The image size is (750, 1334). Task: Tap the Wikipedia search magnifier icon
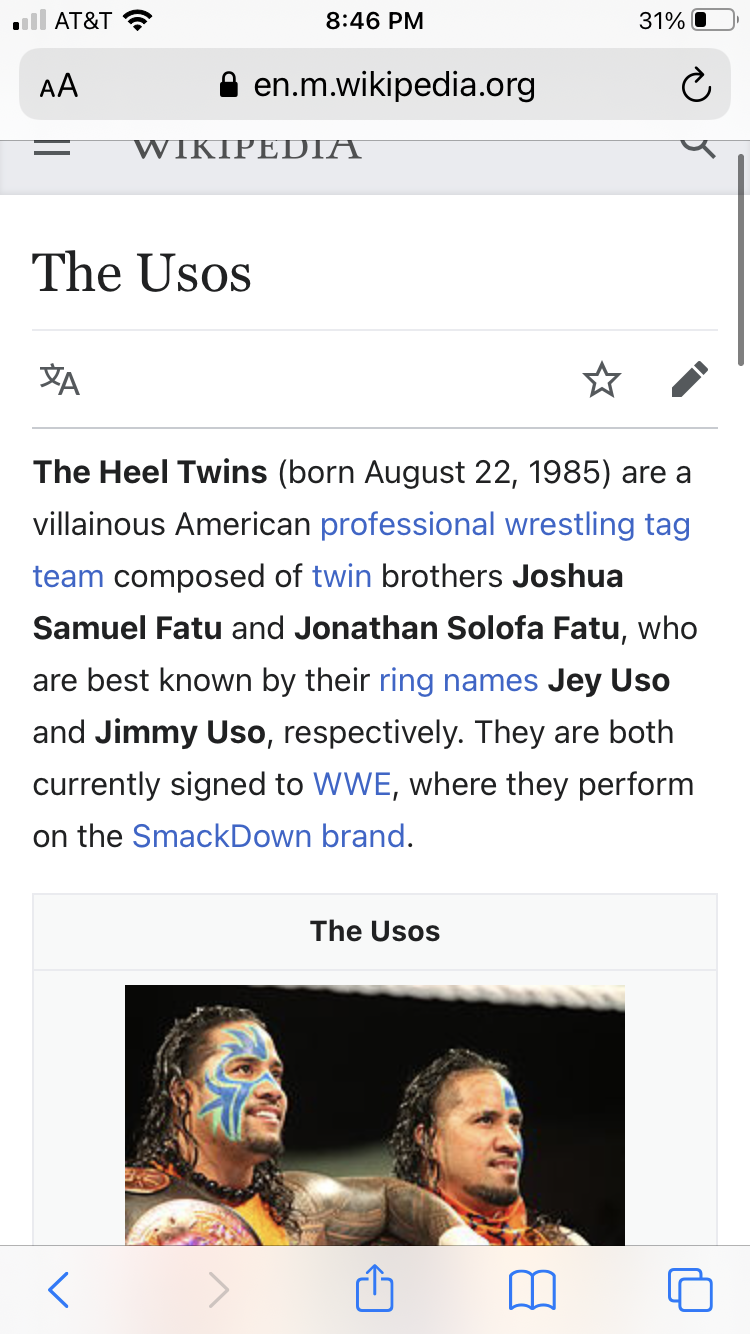tap(697, 146)
